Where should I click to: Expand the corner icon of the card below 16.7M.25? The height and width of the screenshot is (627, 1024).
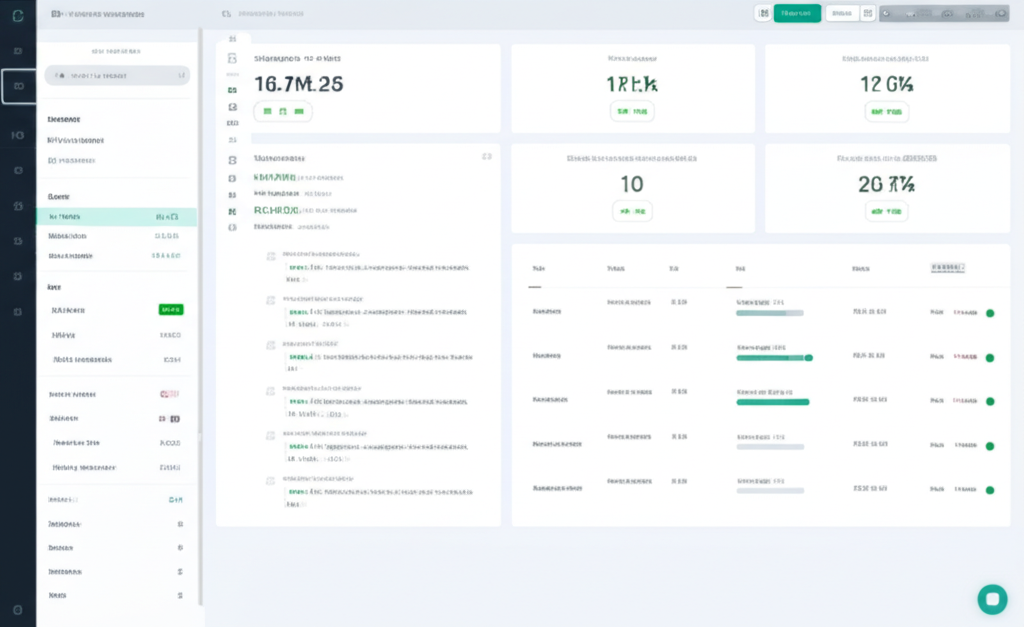pos(487,157)
